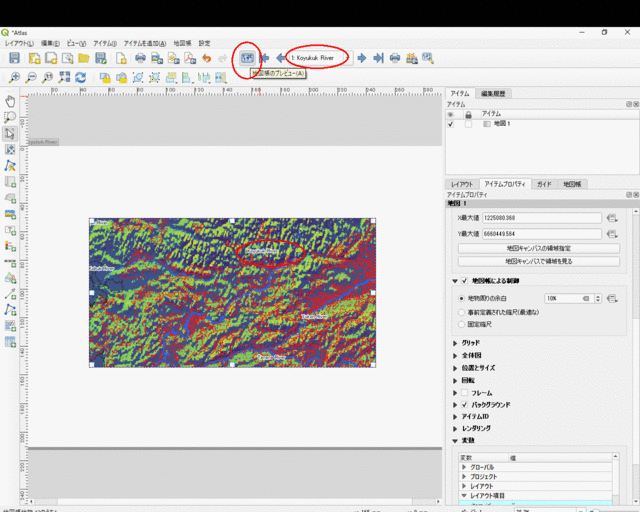Select the Edit nodes tool
The image size is (640, 512).
(x=10, y=165)
